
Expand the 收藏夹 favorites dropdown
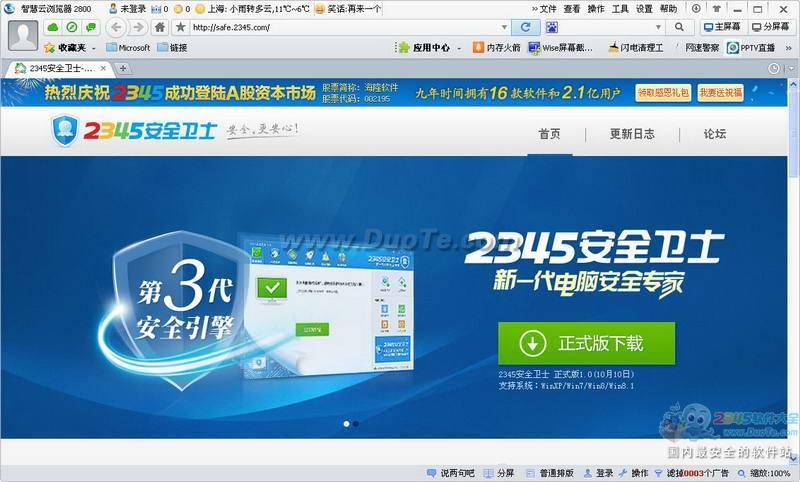(x=93, y=48)
